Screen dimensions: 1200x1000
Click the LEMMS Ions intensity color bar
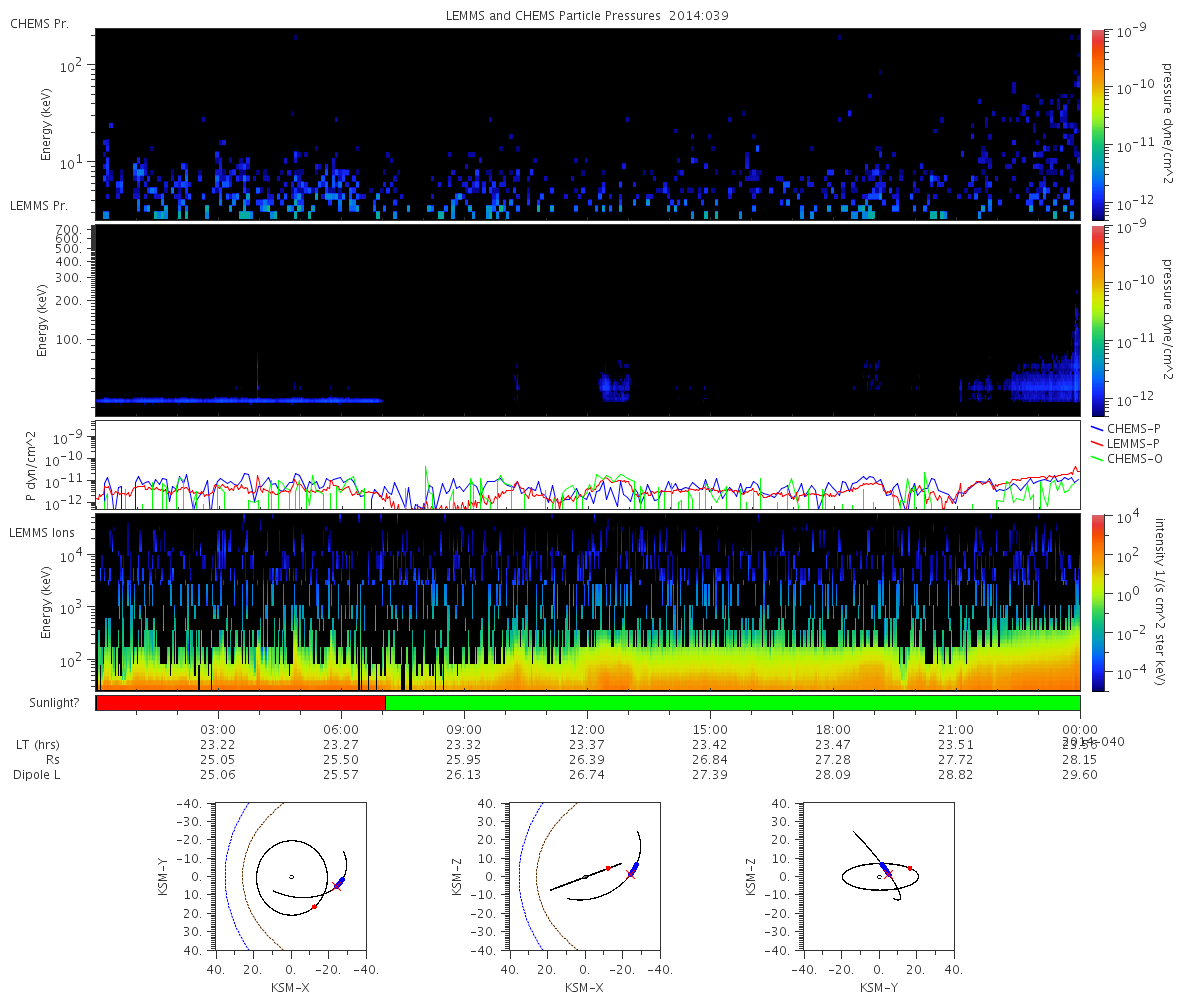pyautogui.click(x=1095, y=602)
